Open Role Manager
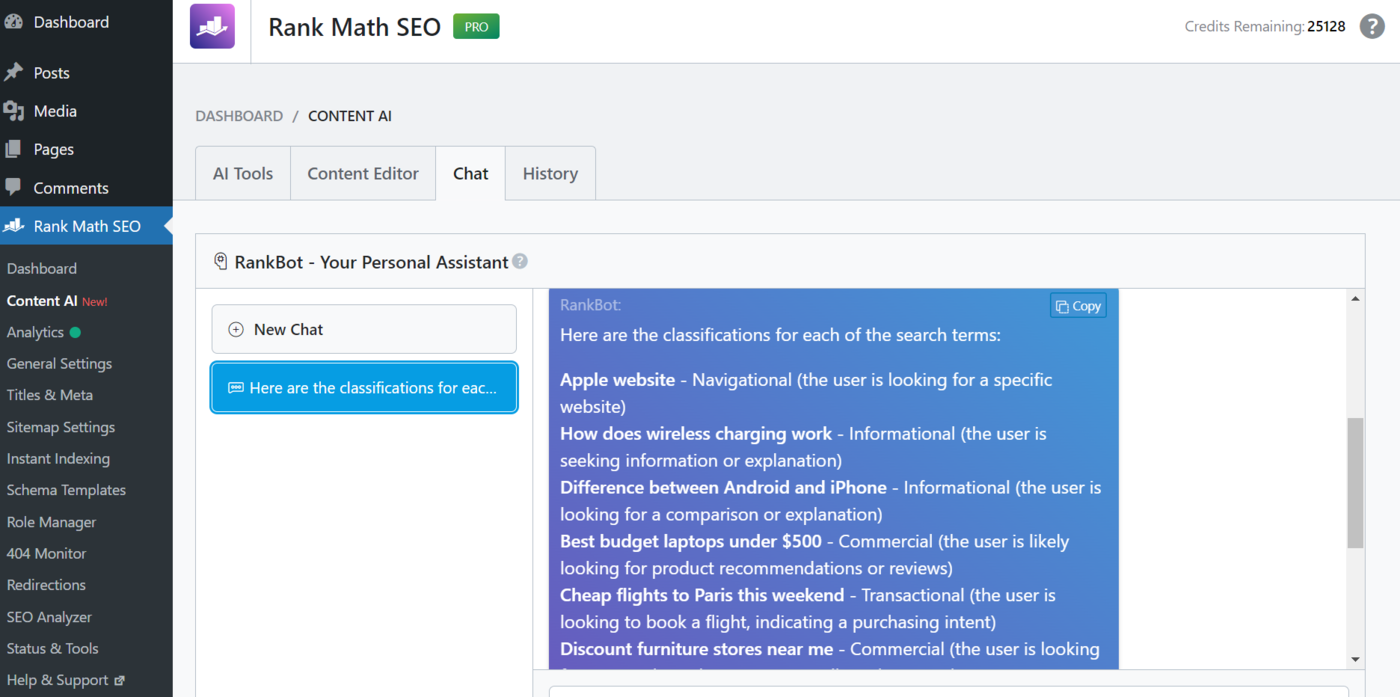Viewport: 1400px width, 697px height. click(x=51, y=522)
